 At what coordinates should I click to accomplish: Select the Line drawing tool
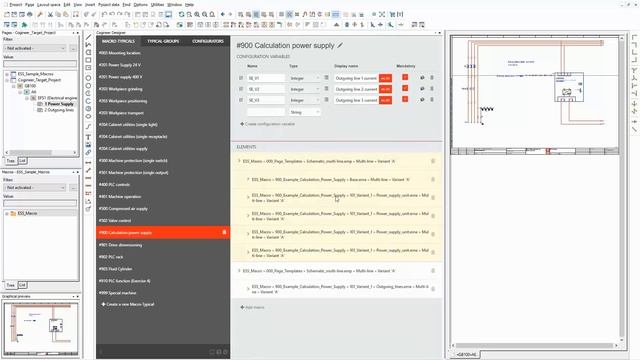click(88, 37)
